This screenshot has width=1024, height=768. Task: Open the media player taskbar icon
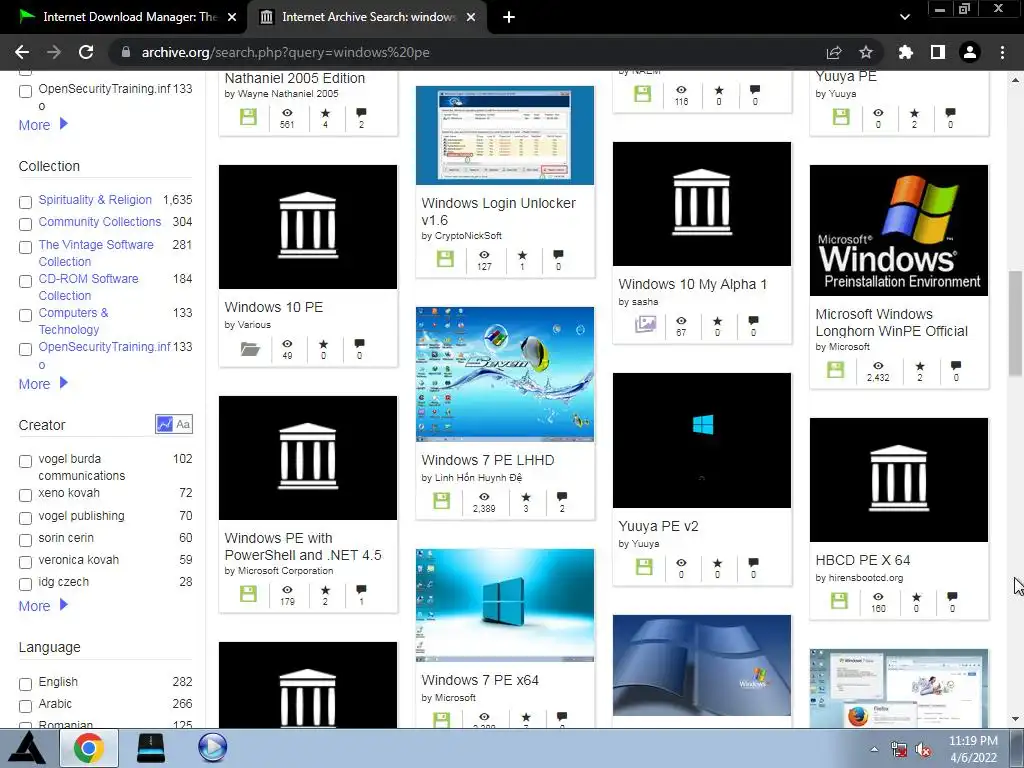coord(212,748)
